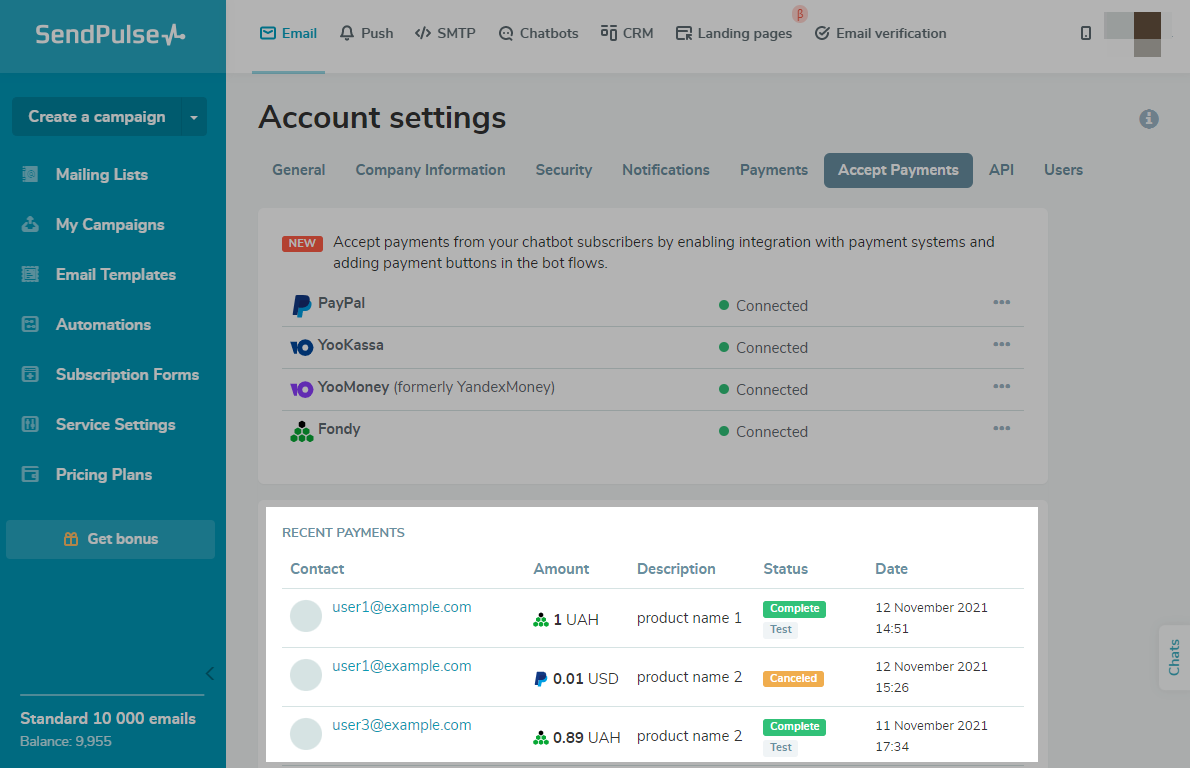This screenshot has width=1190, height=768.
Task: Open Automations section in sidebar
Action: 103,324
